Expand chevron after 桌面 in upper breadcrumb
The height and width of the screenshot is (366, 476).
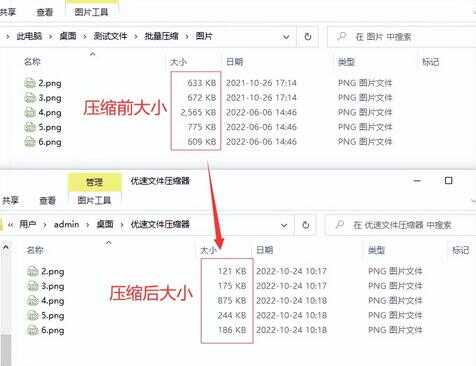click(x=85, y=36)
